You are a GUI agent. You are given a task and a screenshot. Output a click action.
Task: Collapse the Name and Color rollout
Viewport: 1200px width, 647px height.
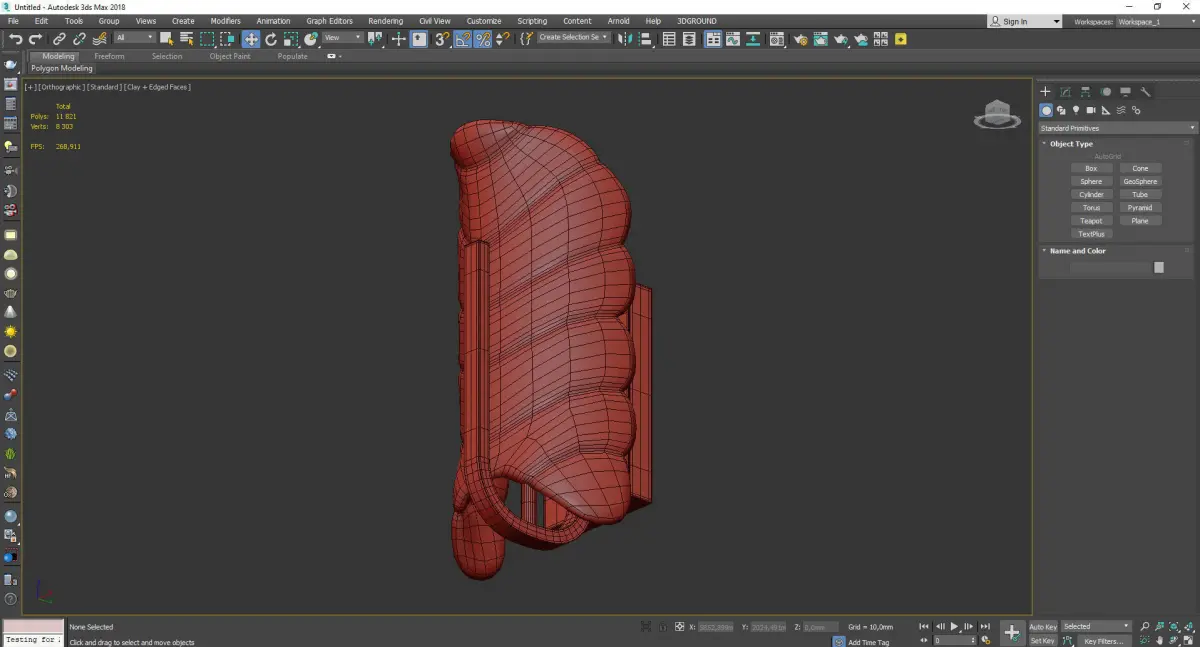point(1077,251)
